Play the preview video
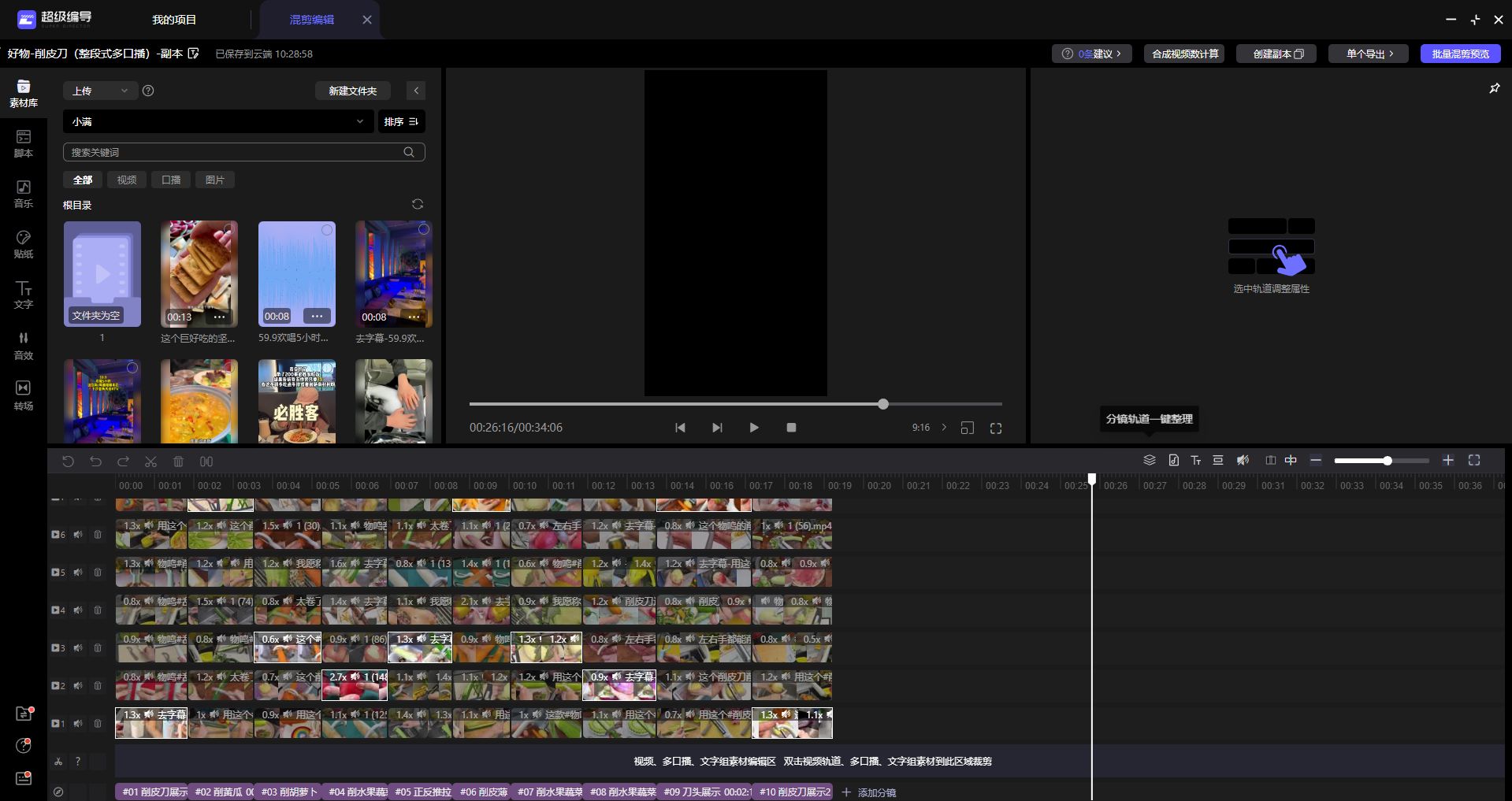This screenshot has height=801, width=1512. pos(754,428)
